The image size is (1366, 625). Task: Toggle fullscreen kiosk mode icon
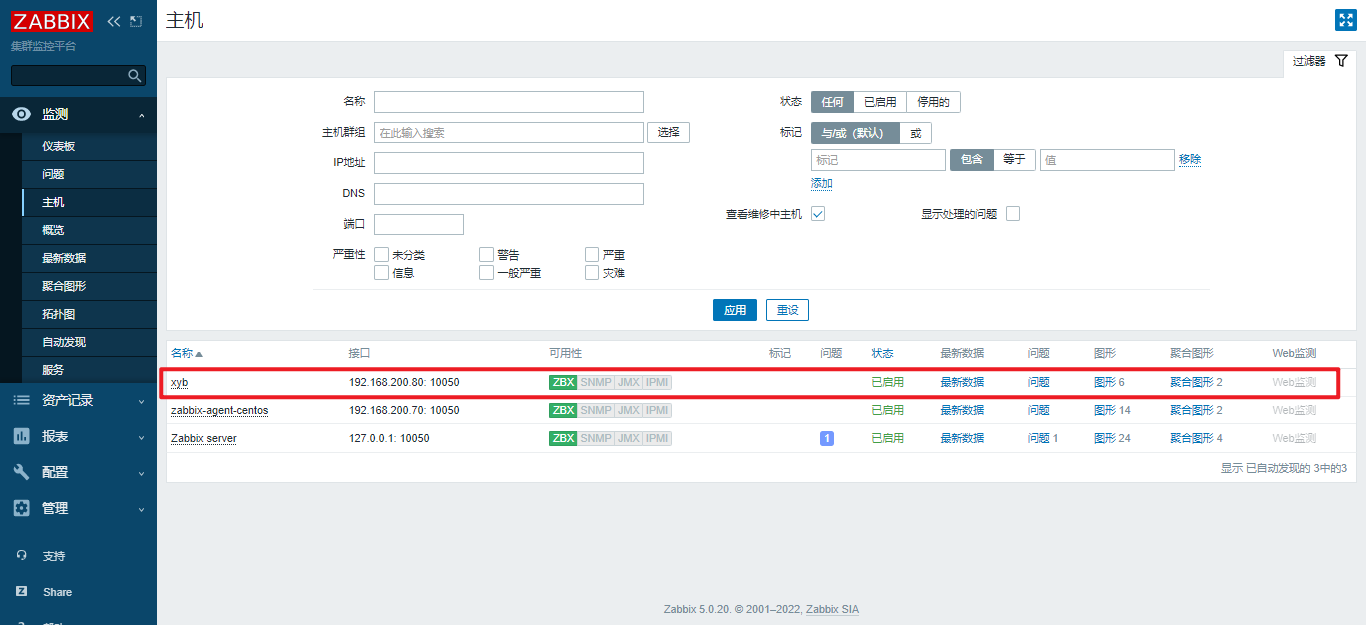point(1345,20)
